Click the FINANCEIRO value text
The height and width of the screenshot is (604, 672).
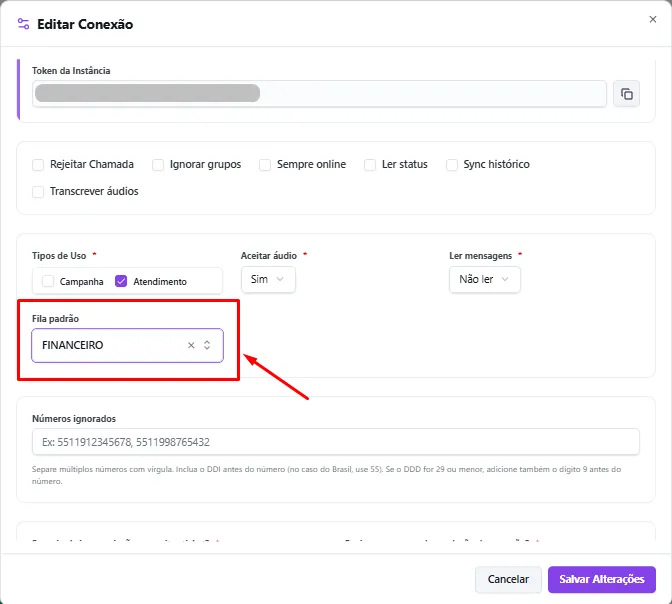[x=72, y=345]
